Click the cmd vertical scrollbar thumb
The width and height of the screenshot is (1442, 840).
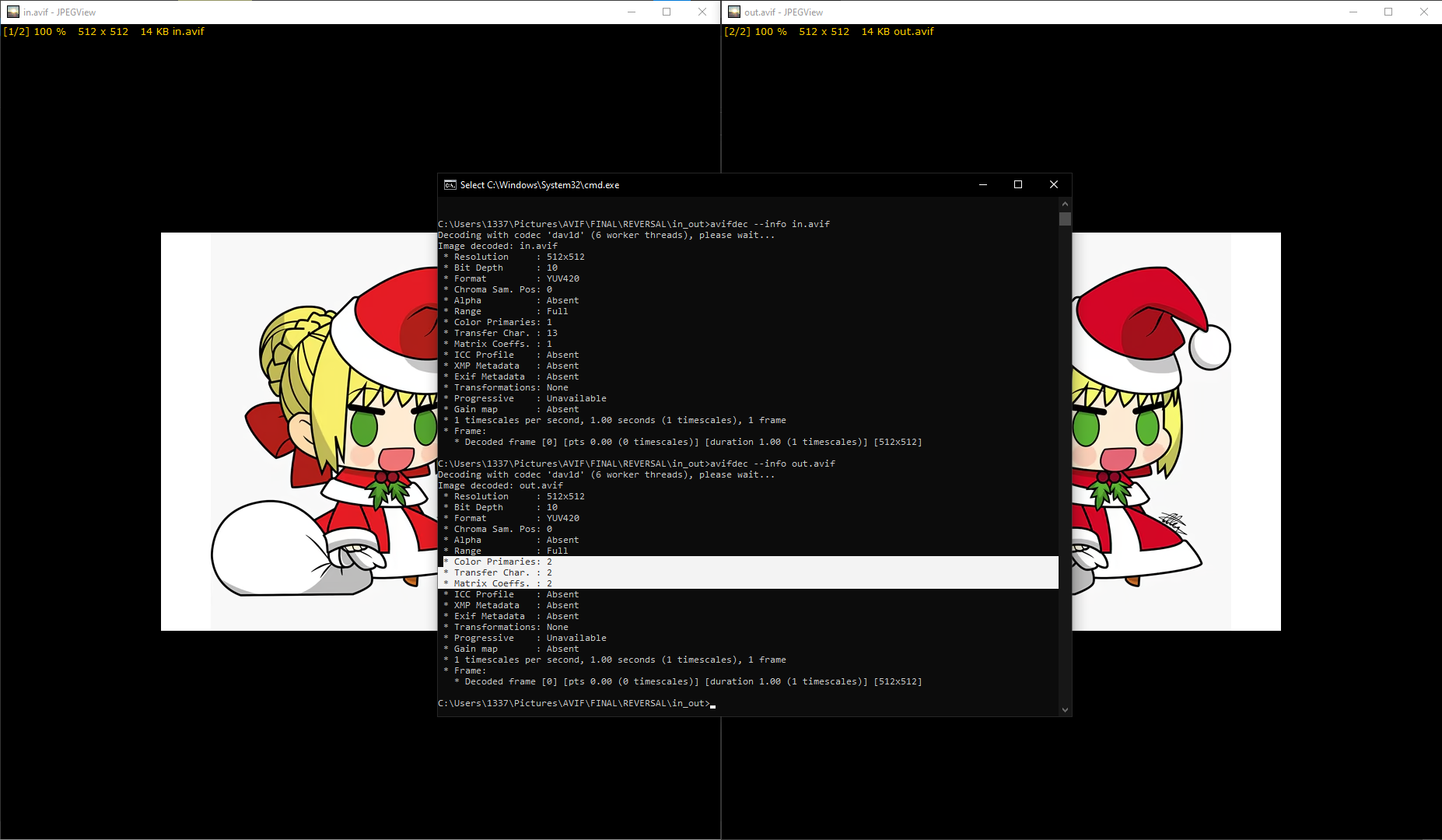pyautogui.click(x=1065, y=219)
